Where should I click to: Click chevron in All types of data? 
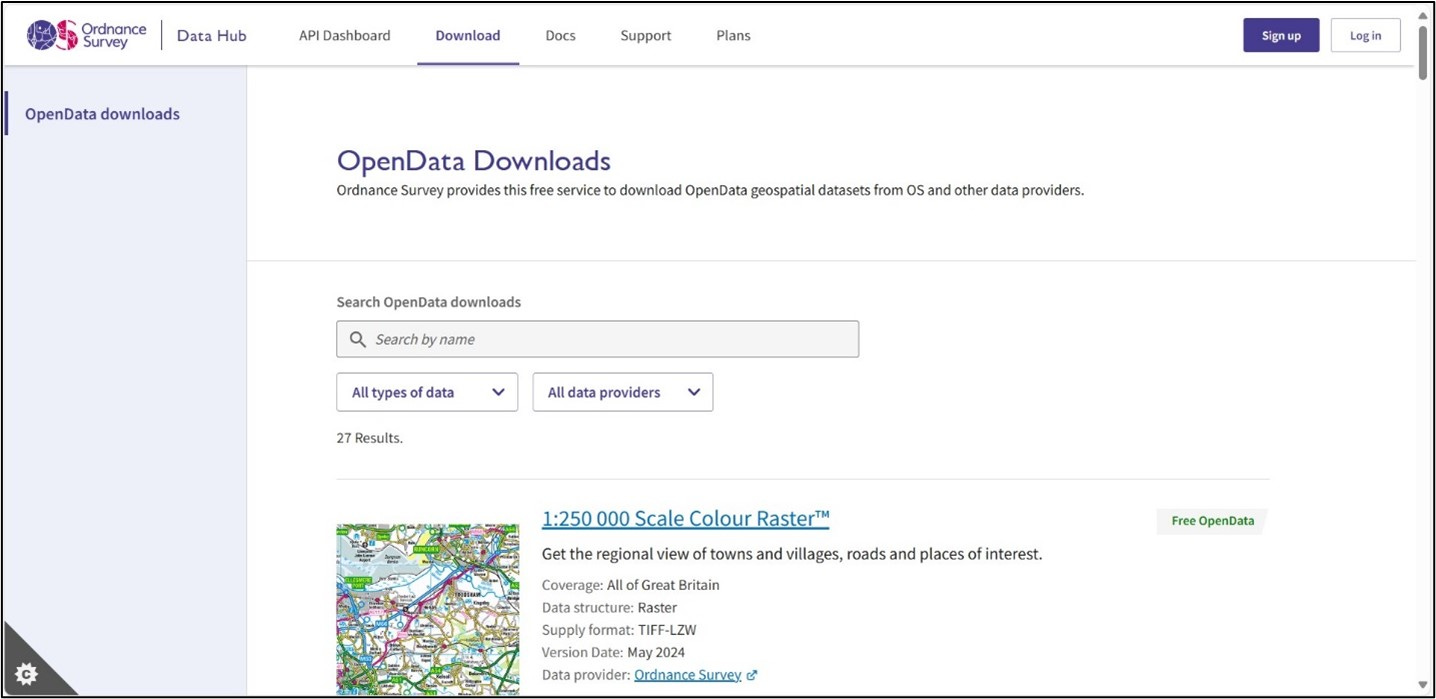498,392
